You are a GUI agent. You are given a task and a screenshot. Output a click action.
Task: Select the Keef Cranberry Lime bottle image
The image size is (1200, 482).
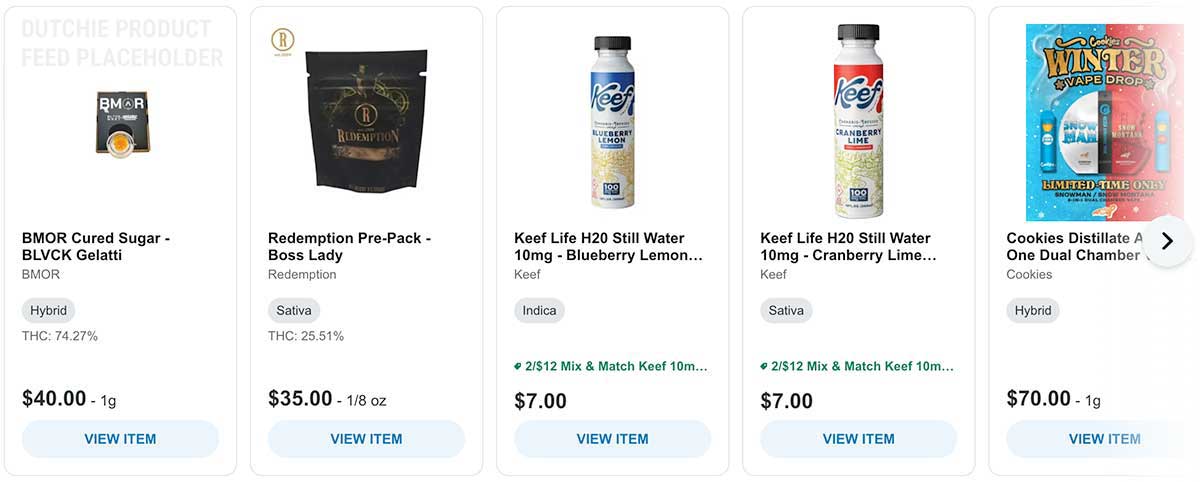[x=858, y=122]
